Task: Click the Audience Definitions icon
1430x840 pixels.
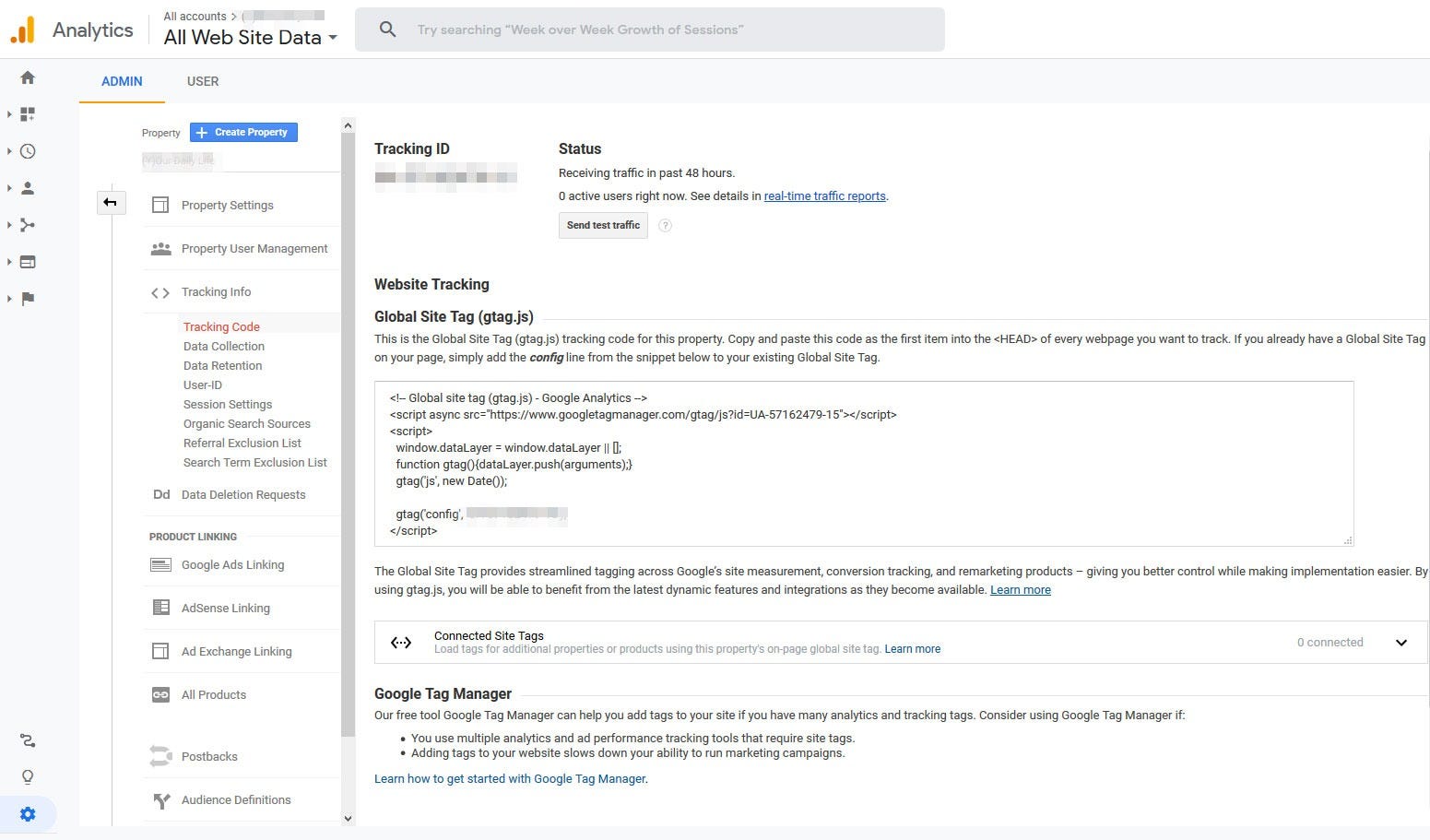Action: pos(161,800)
